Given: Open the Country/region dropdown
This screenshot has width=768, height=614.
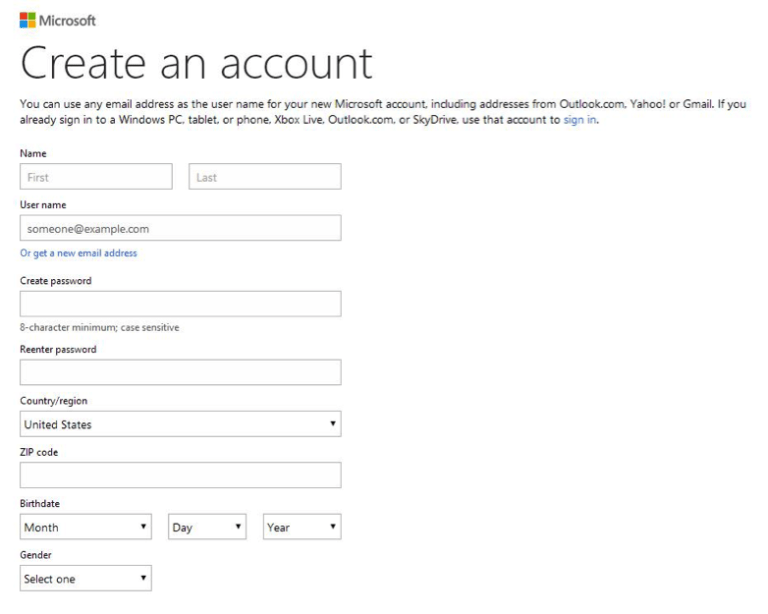Looking at the screenshot, I should pos(181,424).
